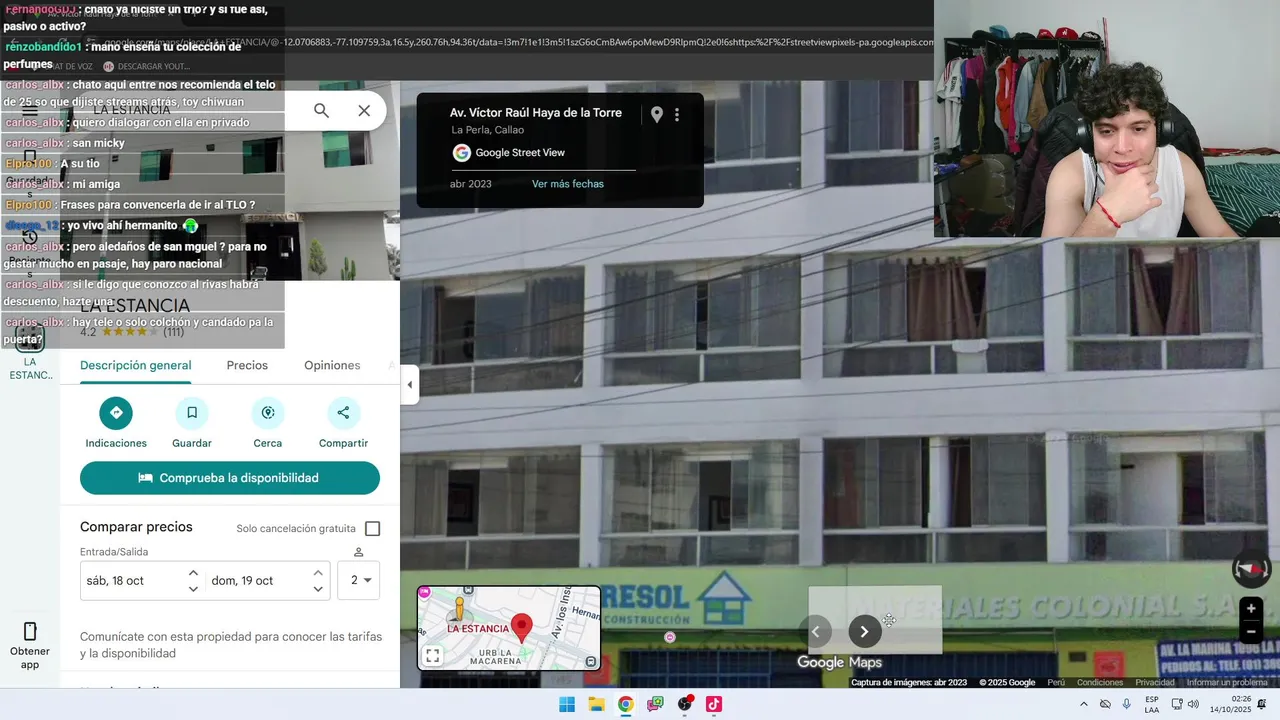Zoom out with the Street View minus button

pos(1250,631)
